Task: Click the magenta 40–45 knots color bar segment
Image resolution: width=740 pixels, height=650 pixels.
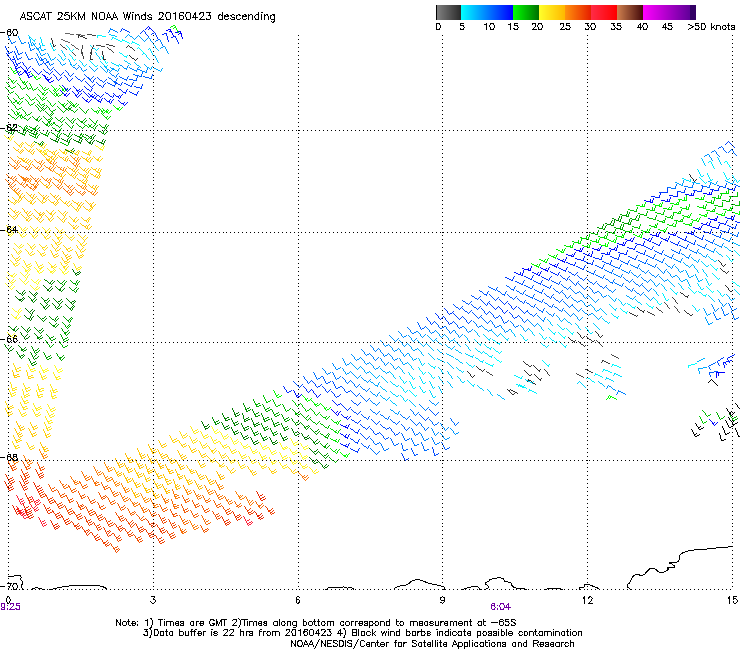Action: pyautogui.click(x=656, y=12)
